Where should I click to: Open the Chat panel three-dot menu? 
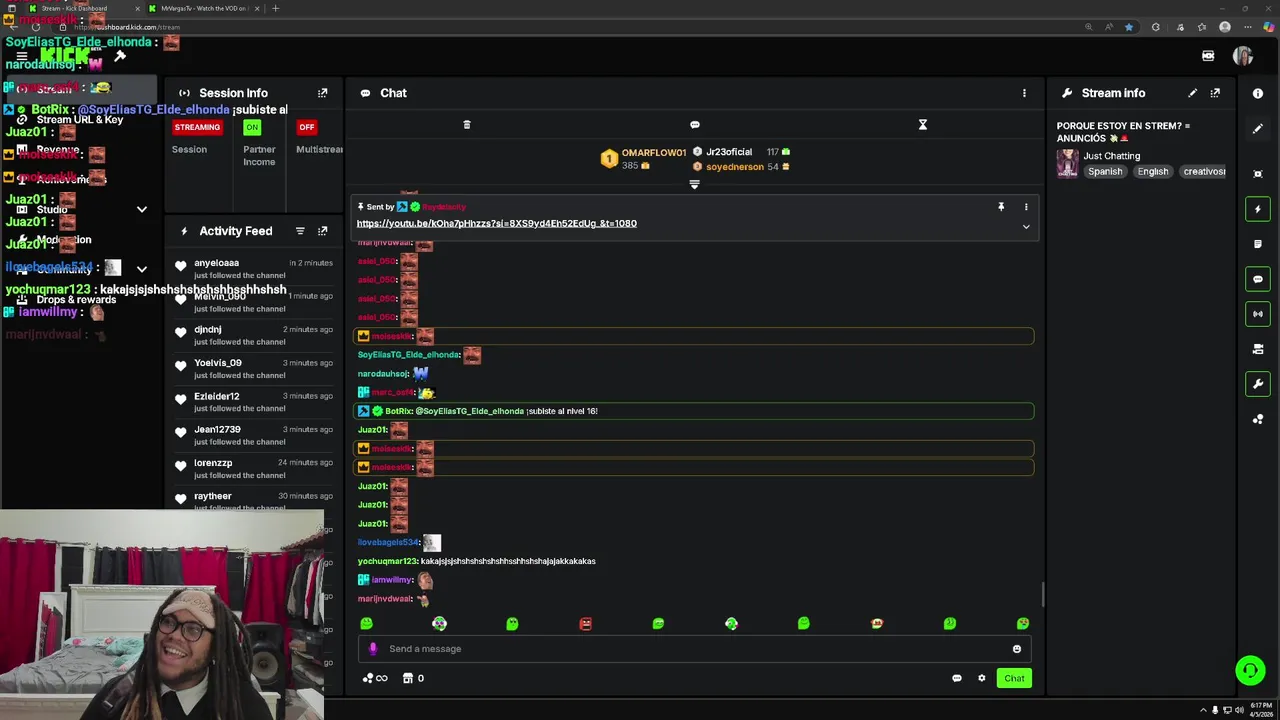(x=1024, y=93)
